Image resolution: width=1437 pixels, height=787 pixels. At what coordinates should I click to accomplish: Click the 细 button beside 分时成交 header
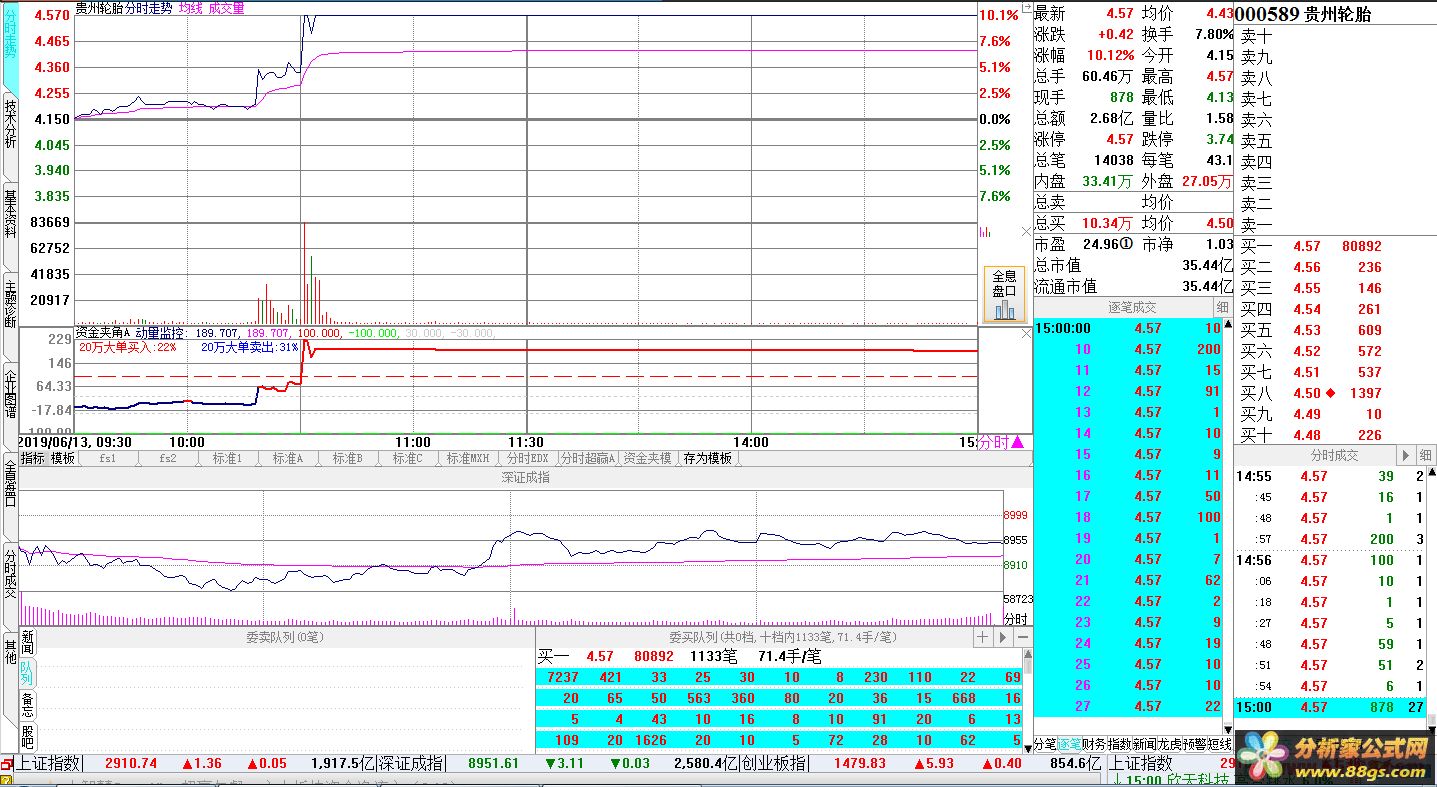tap(1426, 455)
